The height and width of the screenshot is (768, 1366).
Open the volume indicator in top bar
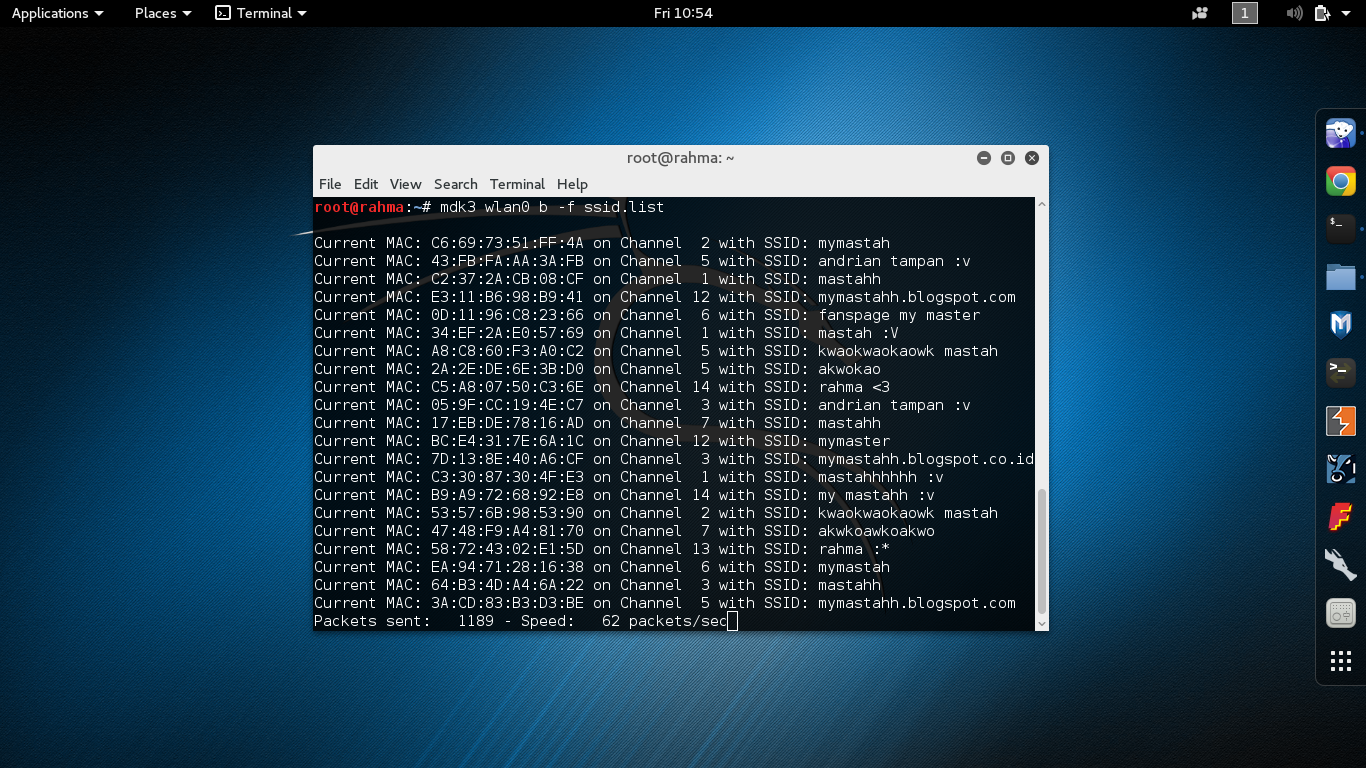[x=1294, y=13]
